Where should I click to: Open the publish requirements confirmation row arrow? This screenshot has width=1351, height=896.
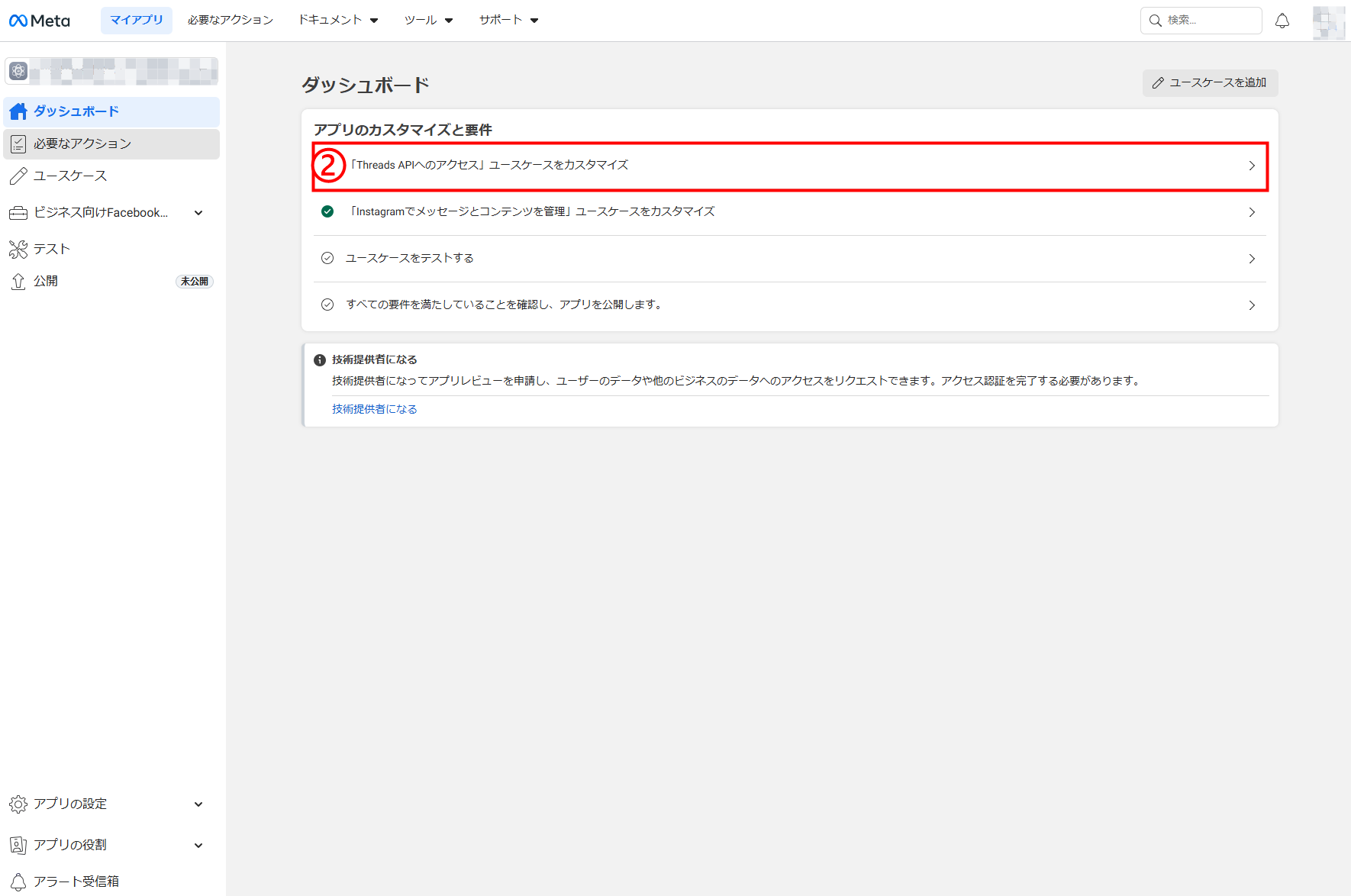(x=1252, y=305)
